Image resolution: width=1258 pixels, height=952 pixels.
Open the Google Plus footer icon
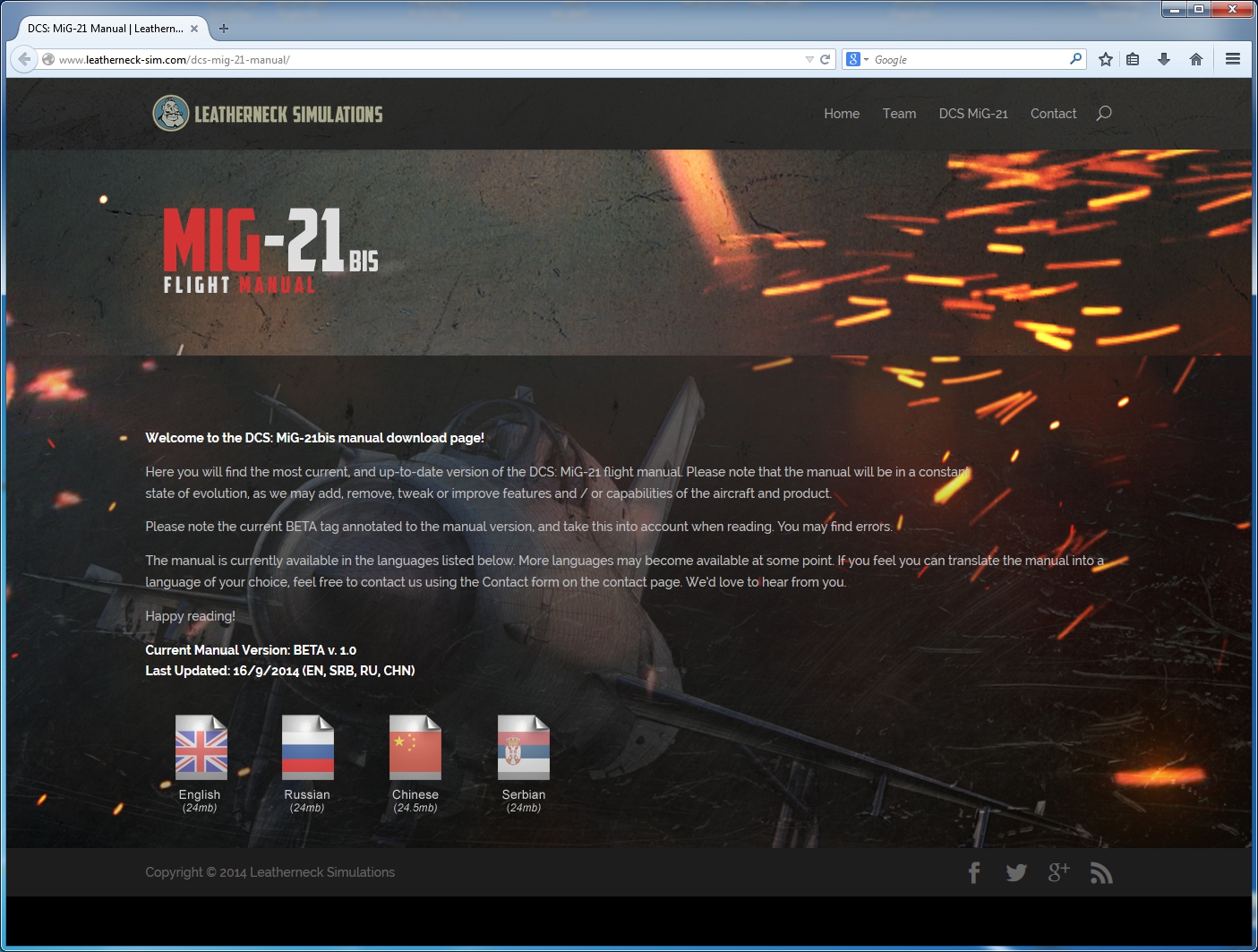[1059, 873]
